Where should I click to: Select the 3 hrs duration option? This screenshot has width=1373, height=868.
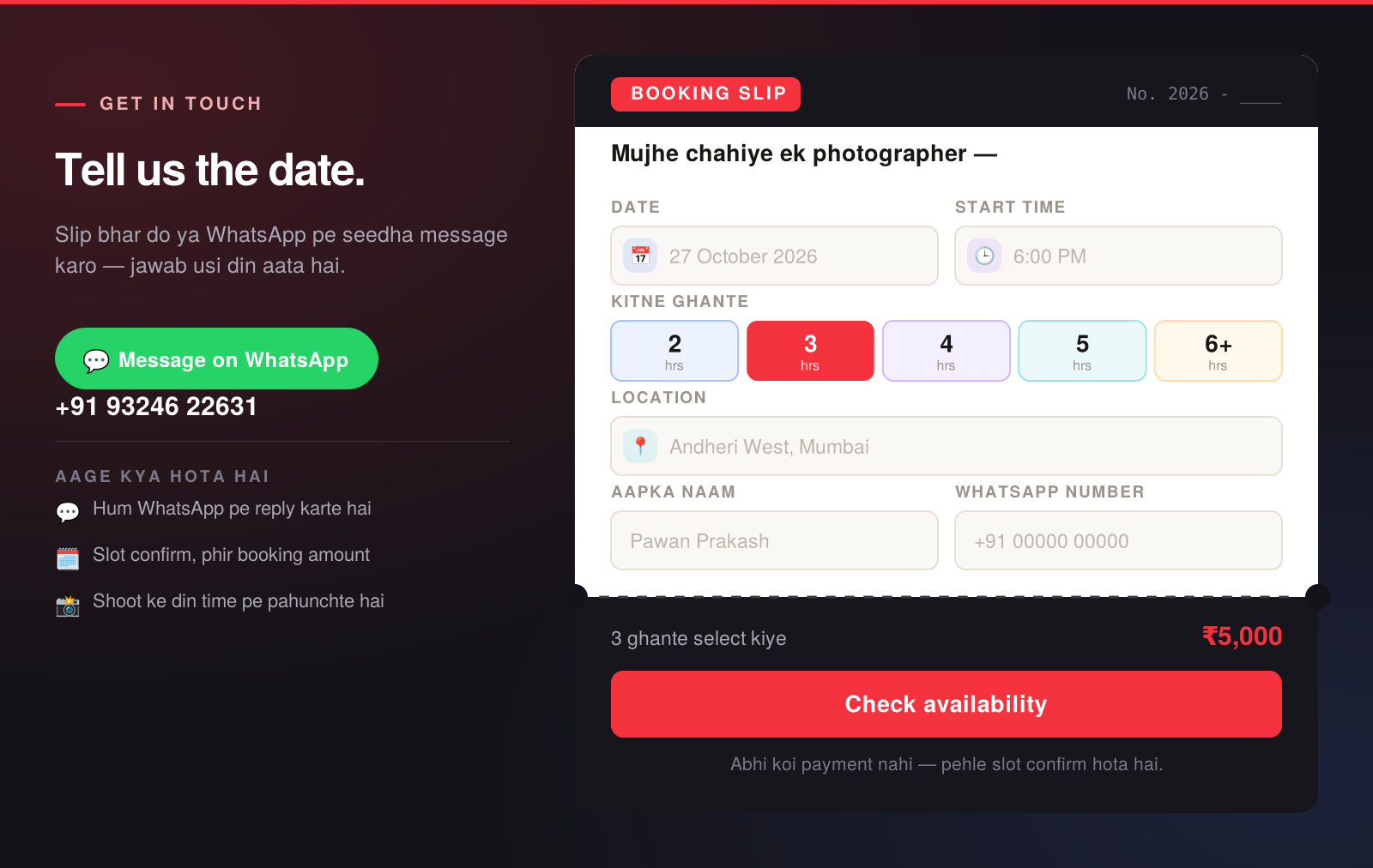tap(810, 351)
